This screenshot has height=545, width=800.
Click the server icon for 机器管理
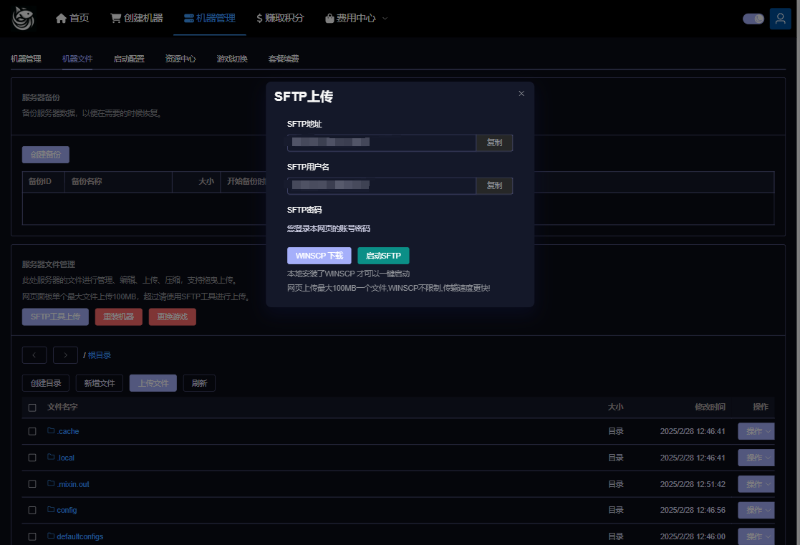tap(189, 18)
